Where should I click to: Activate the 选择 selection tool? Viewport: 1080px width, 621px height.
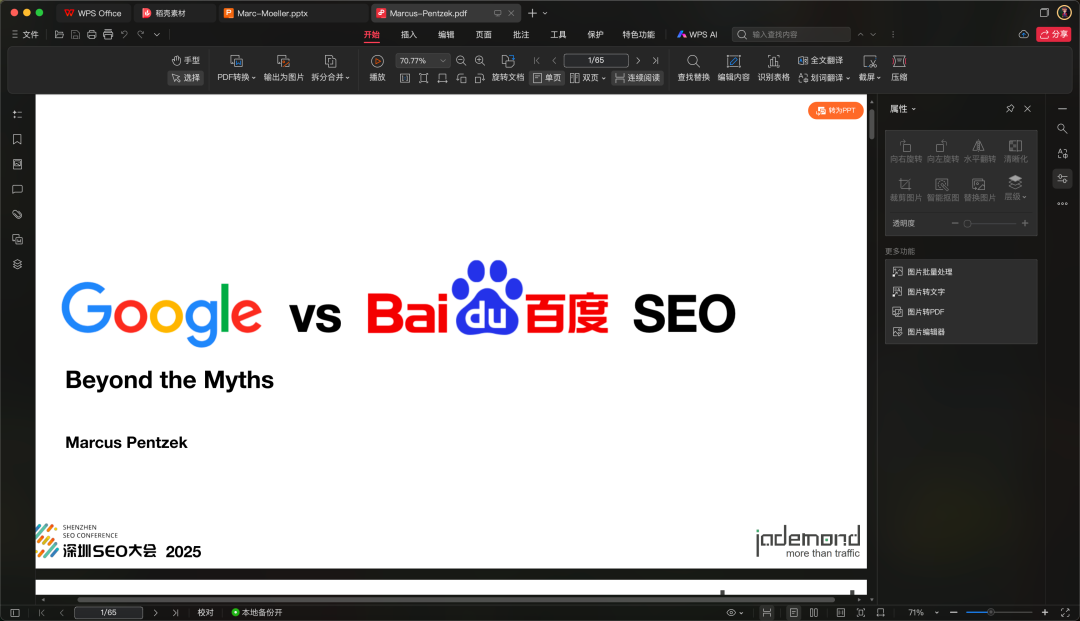[186, 78]
